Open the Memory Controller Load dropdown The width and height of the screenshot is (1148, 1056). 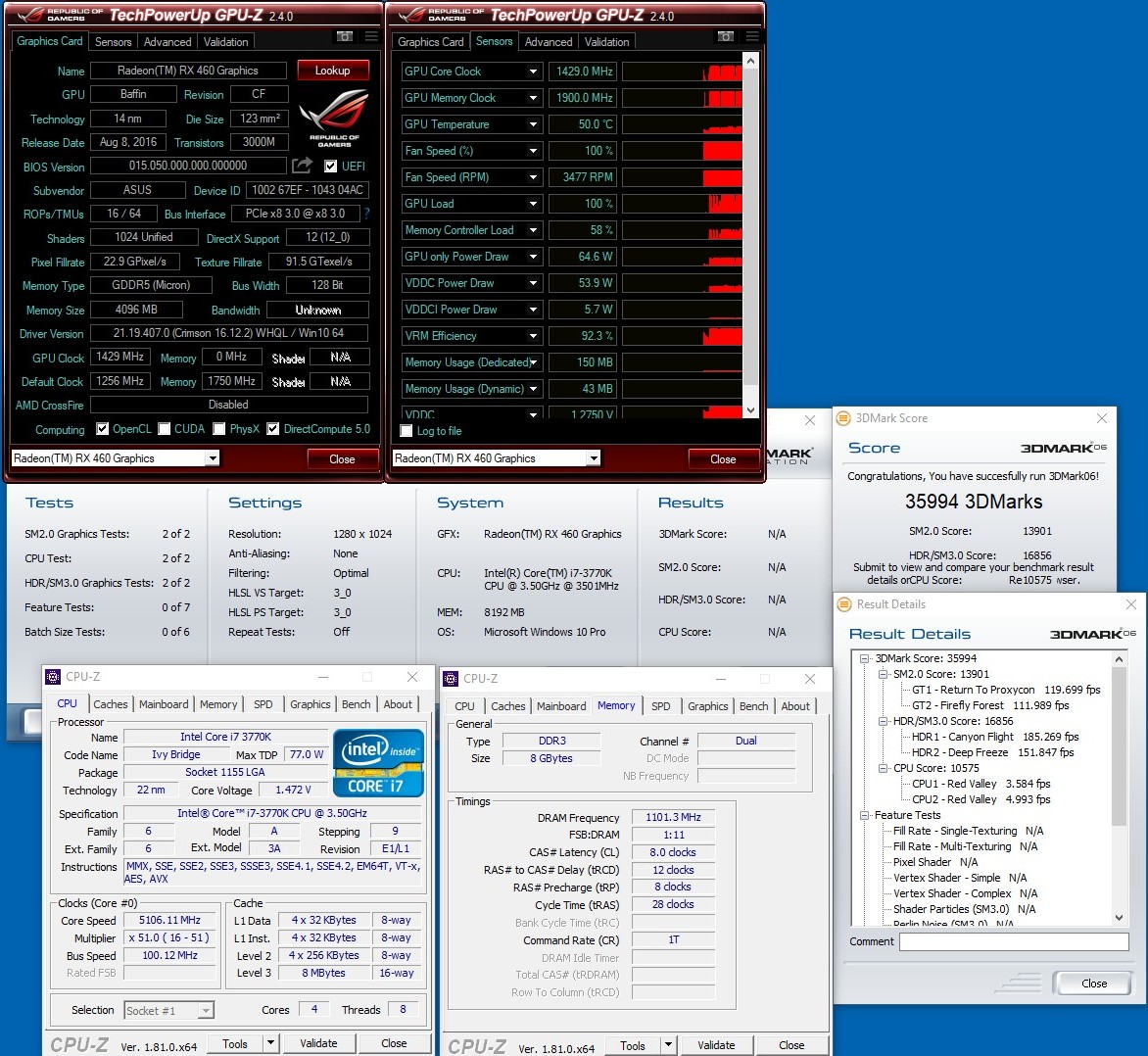(534, 230)
